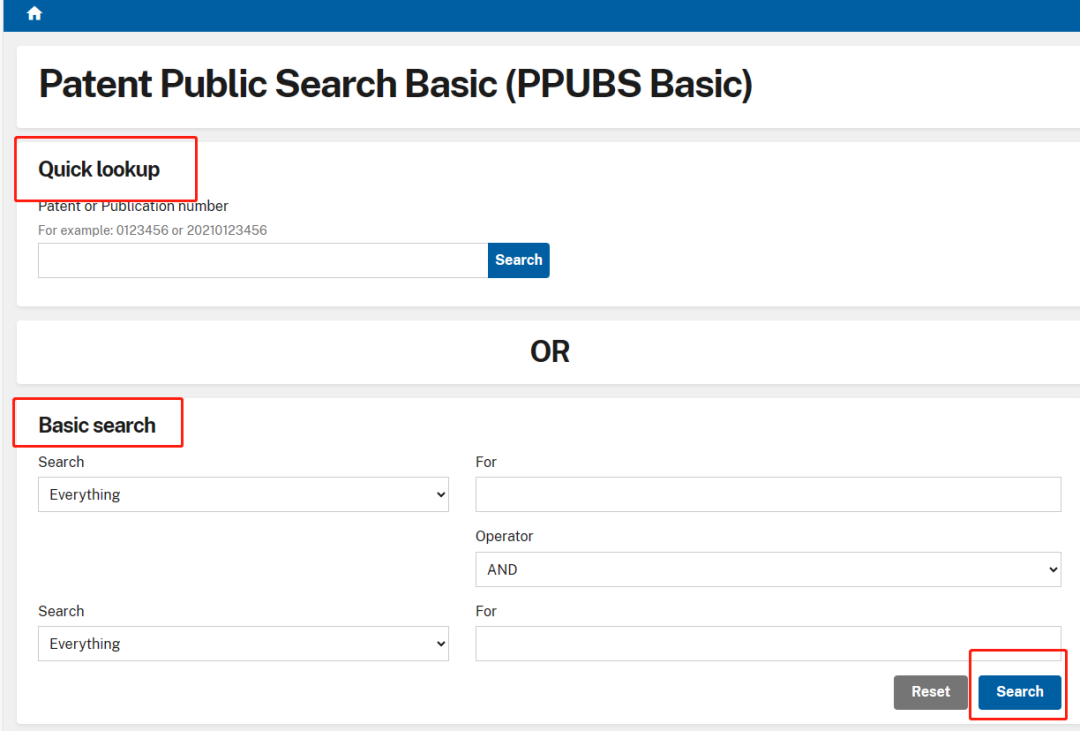The image size is (1080, 731).
Task: Click the first 'For' text field
Action: 768,495
